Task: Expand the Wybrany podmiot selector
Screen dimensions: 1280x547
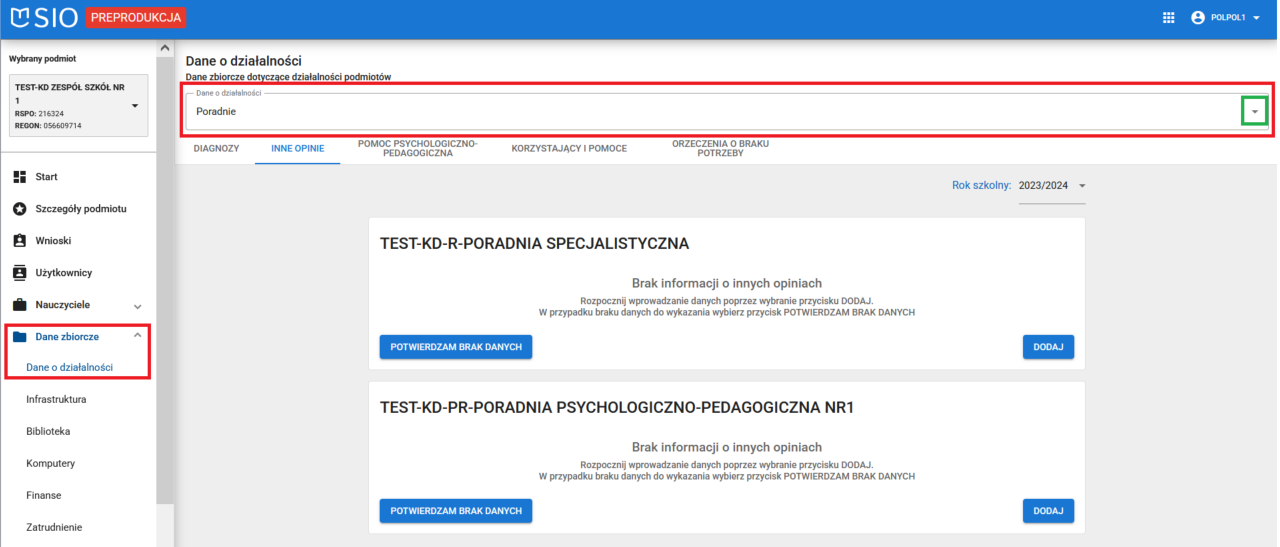Action: point(135,106)
